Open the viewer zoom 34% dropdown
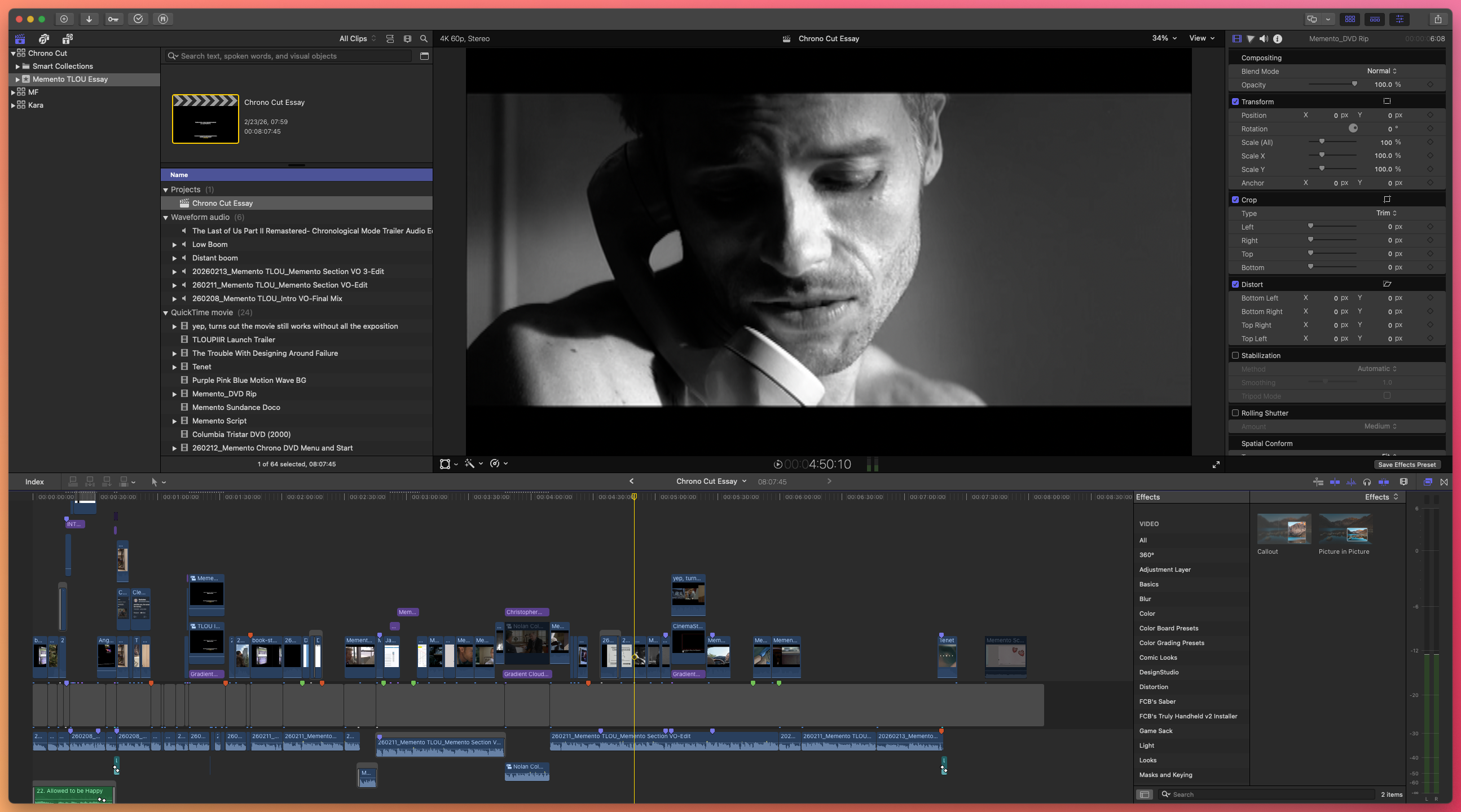The image size is (1461, 812). click(1164, 38)
